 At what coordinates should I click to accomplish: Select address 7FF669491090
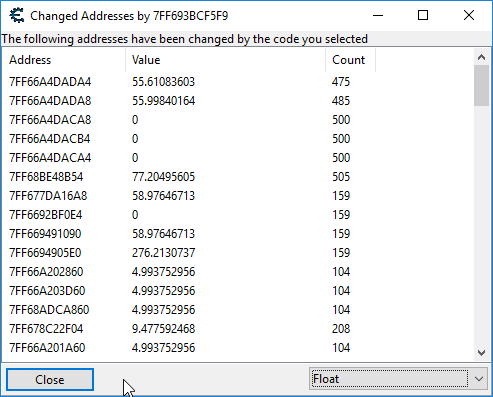coord(45,234)
